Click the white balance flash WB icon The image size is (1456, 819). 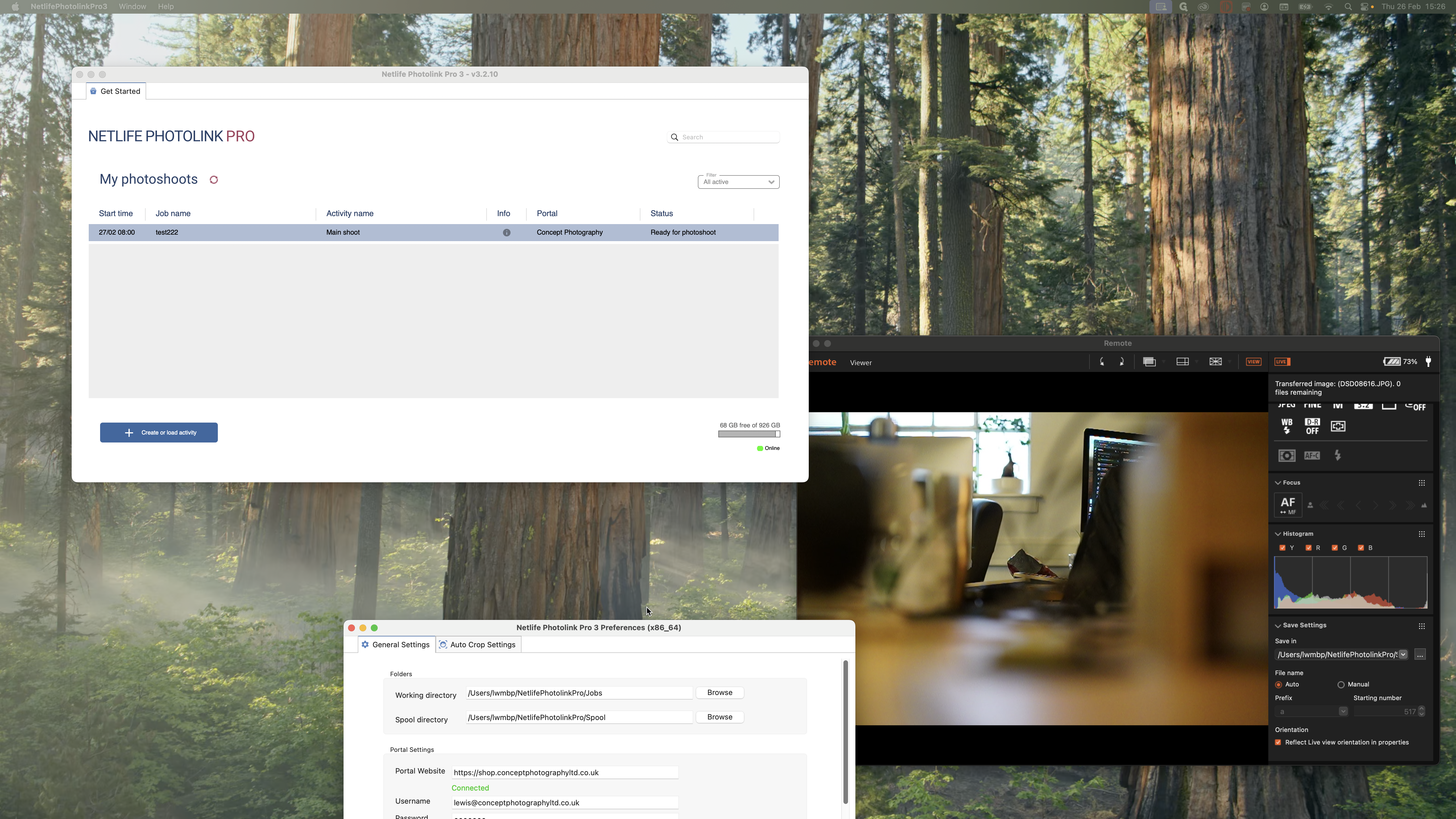click(1287, 426)
